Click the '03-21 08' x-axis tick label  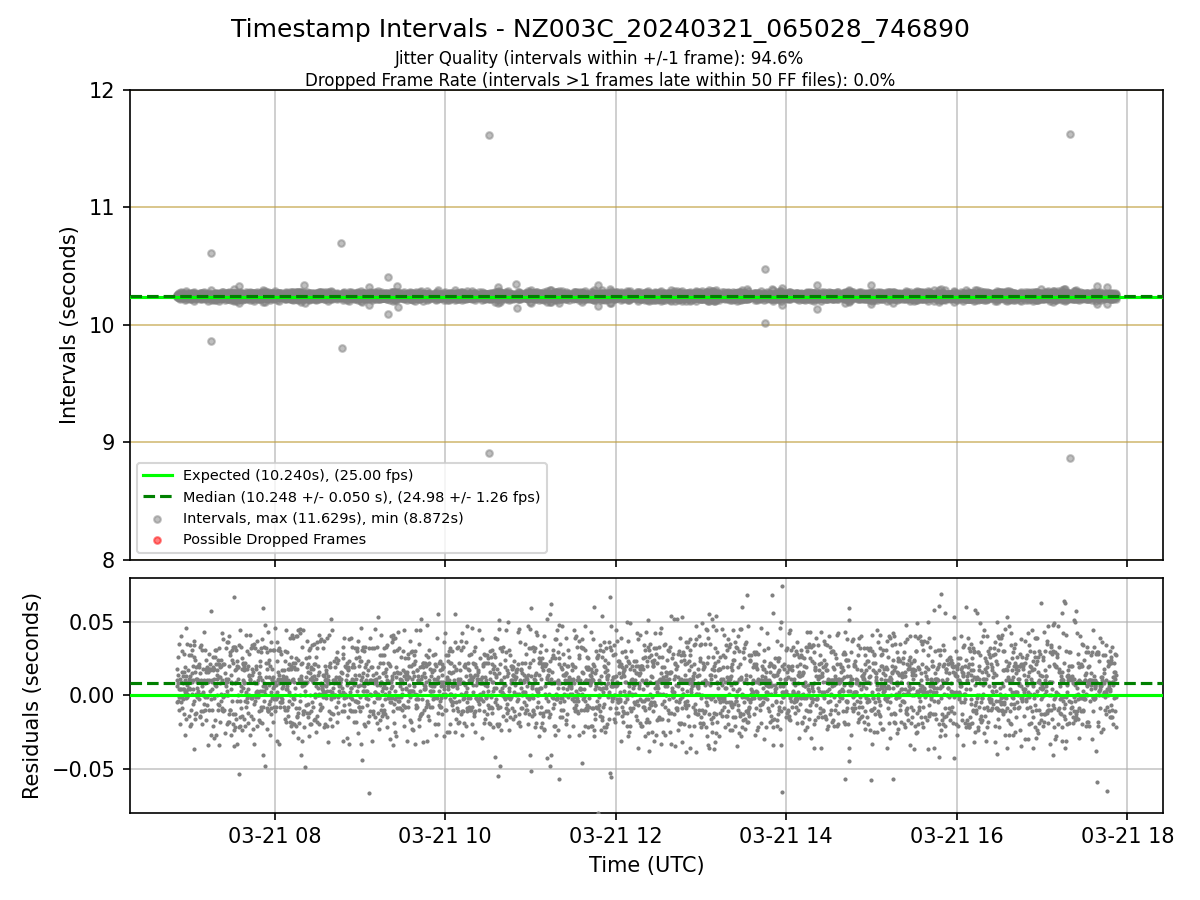coord(274,836)
